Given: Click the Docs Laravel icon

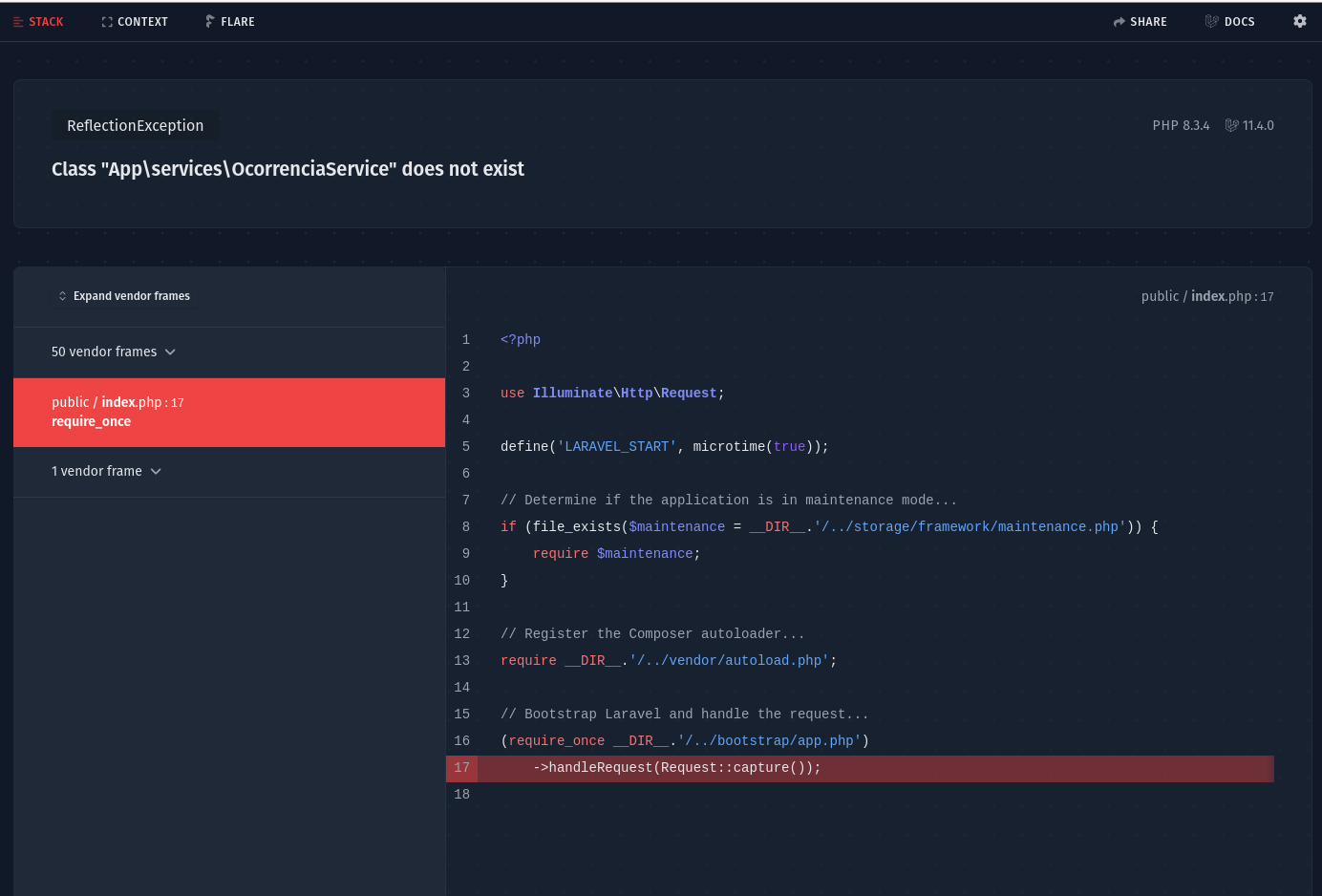Looking at the screenshot, I should tap(1211, 21).
